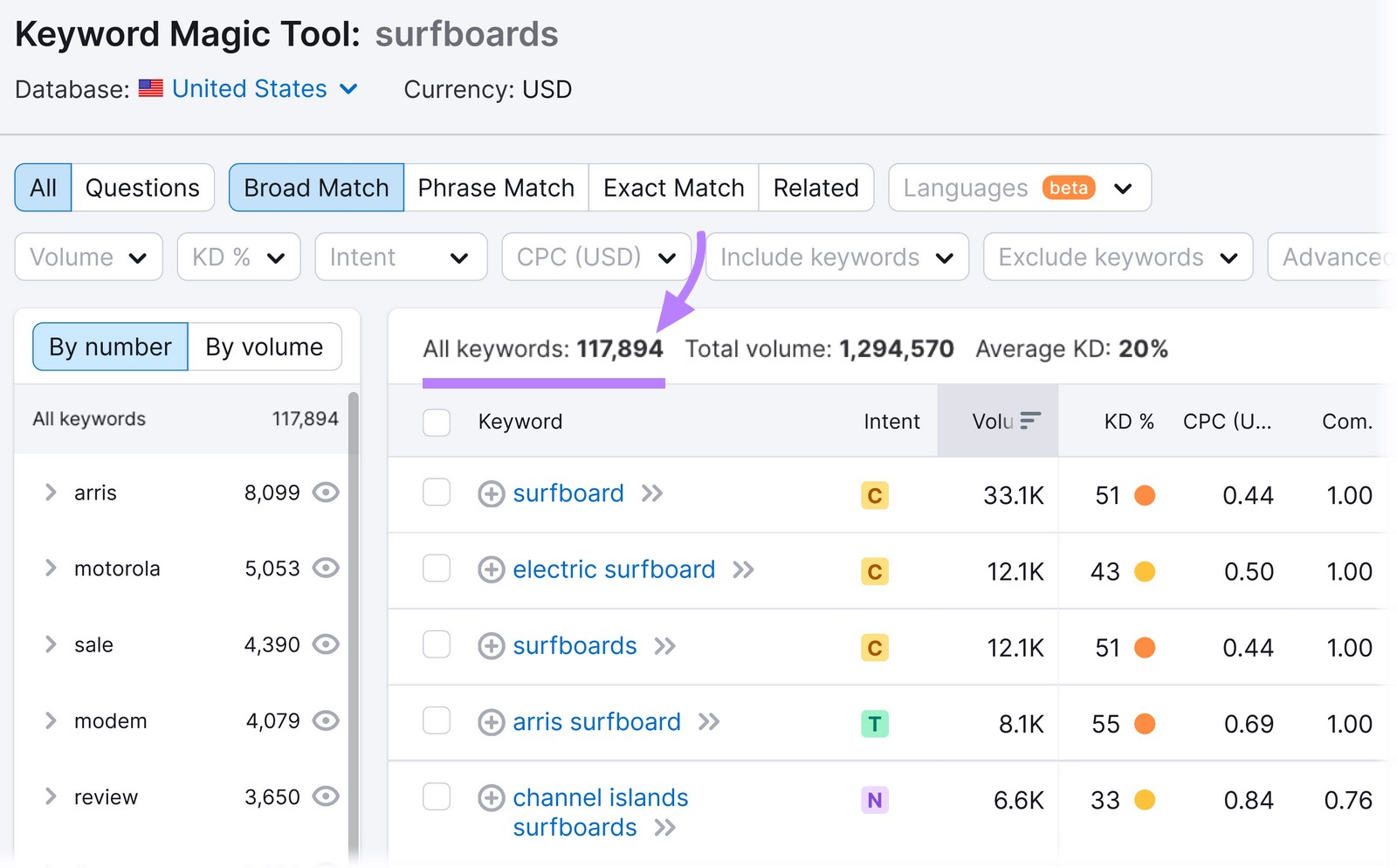The image size is (1397, 868).
Task: Expand the "motorola" keyword group
Action: tap(50, 568)
